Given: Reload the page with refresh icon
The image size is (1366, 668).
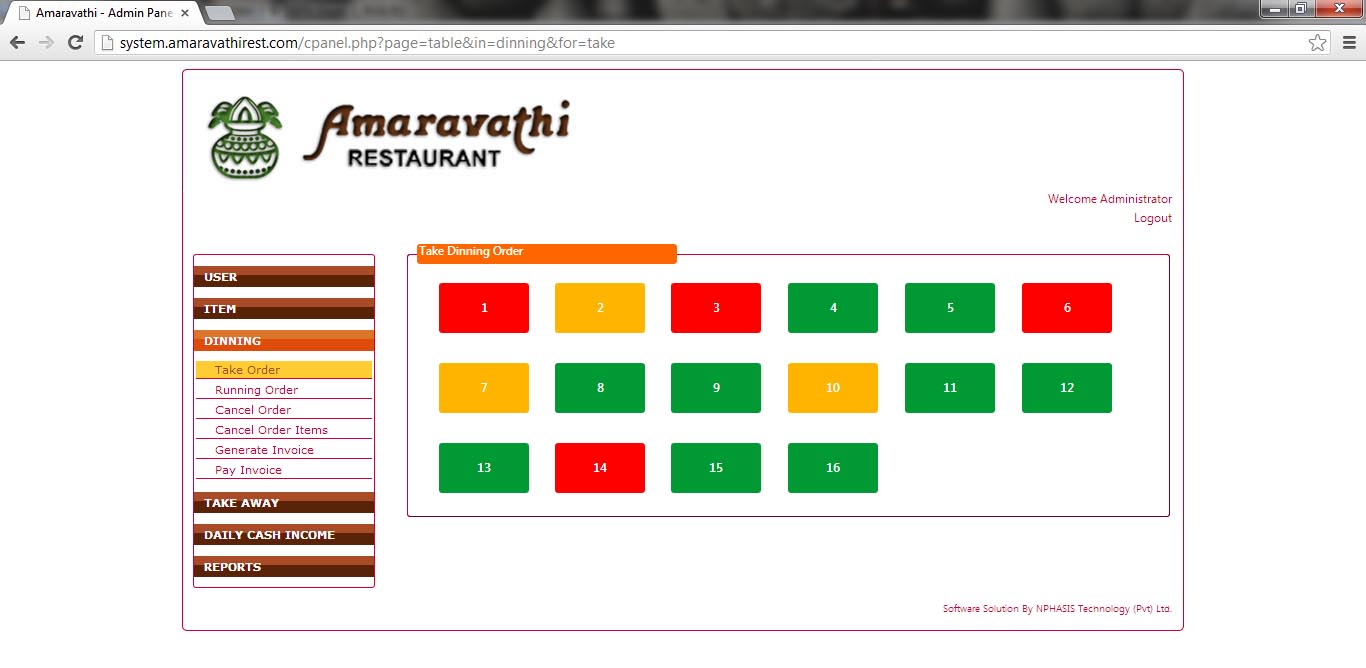Looking at the screenshot, I should 74,43.
